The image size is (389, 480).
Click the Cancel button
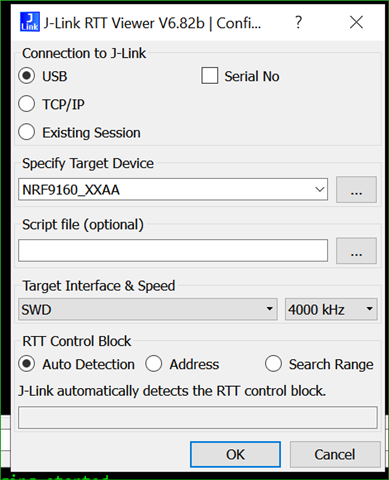click(335, 454)
